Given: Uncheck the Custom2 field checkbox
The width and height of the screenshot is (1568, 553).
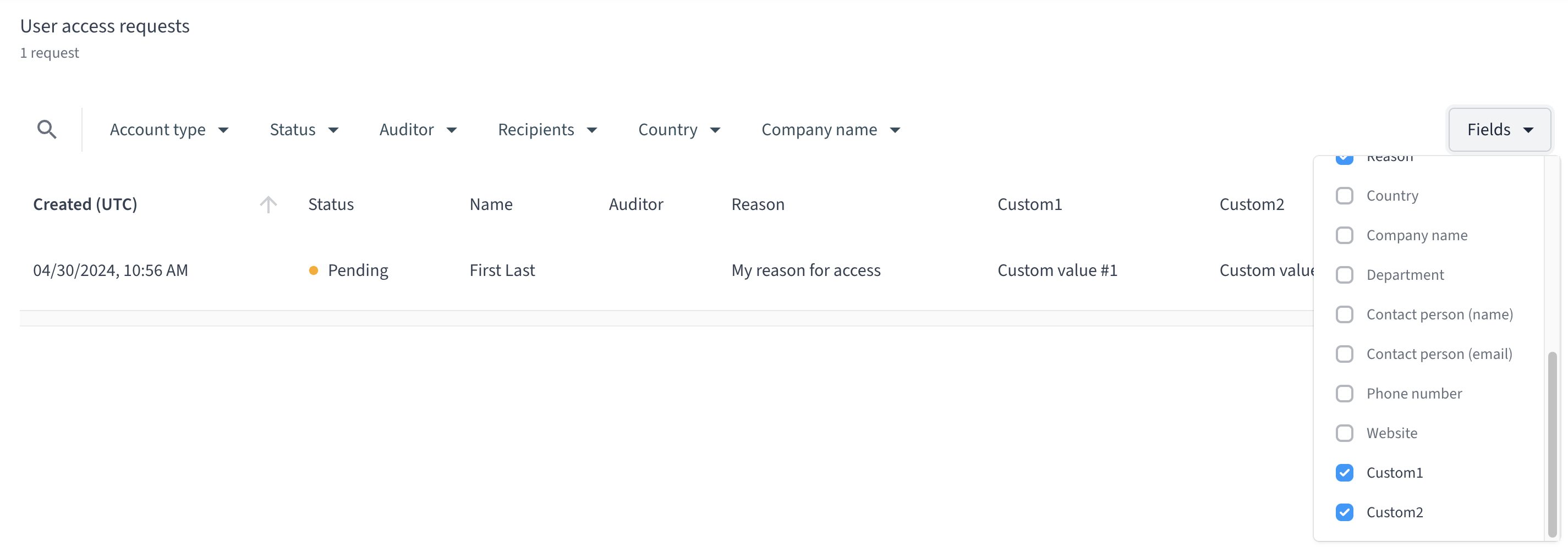Looking at the screenshot, I should (1345, 512).
